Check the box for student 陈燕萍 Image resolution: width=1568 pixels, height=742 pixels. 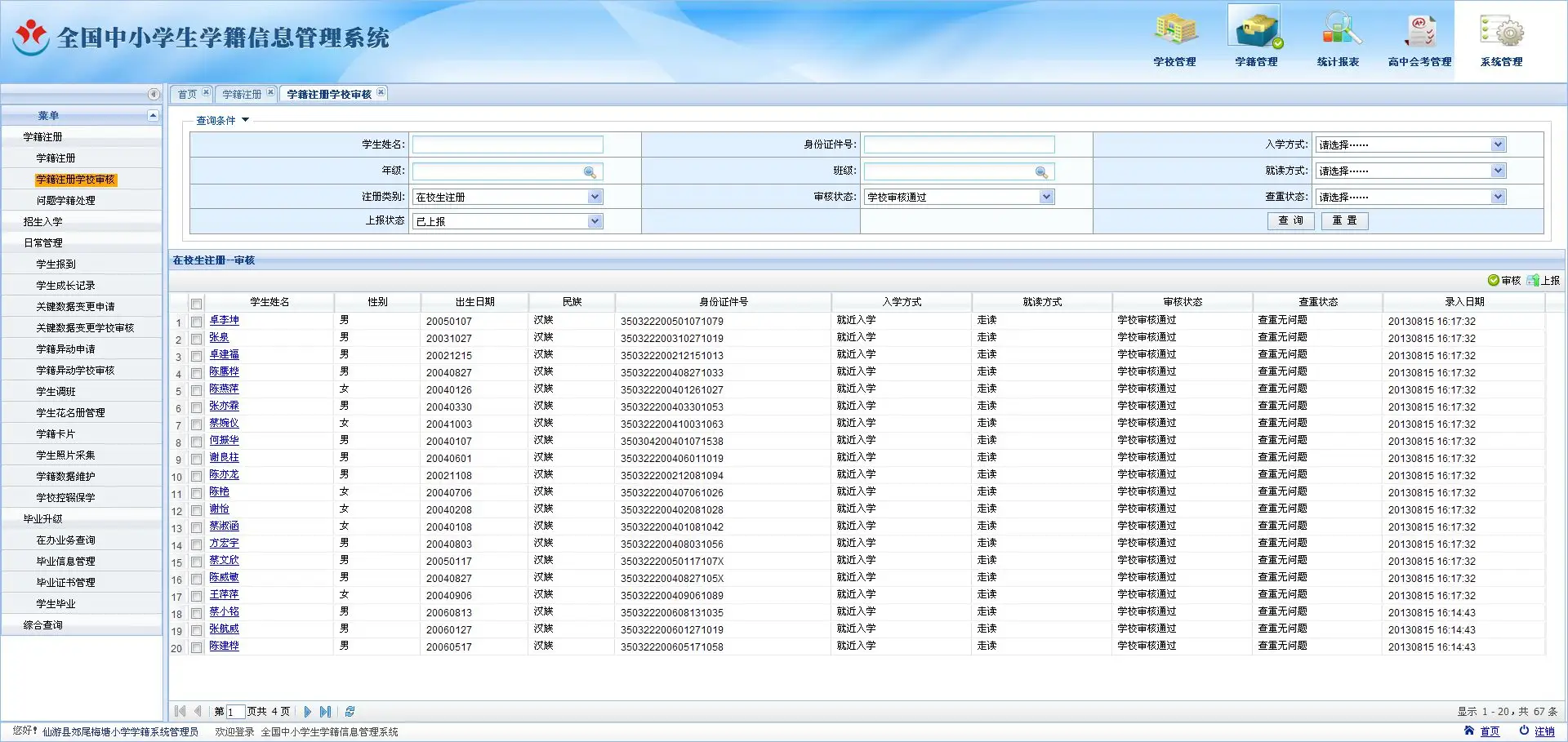(x=196, y=390)
